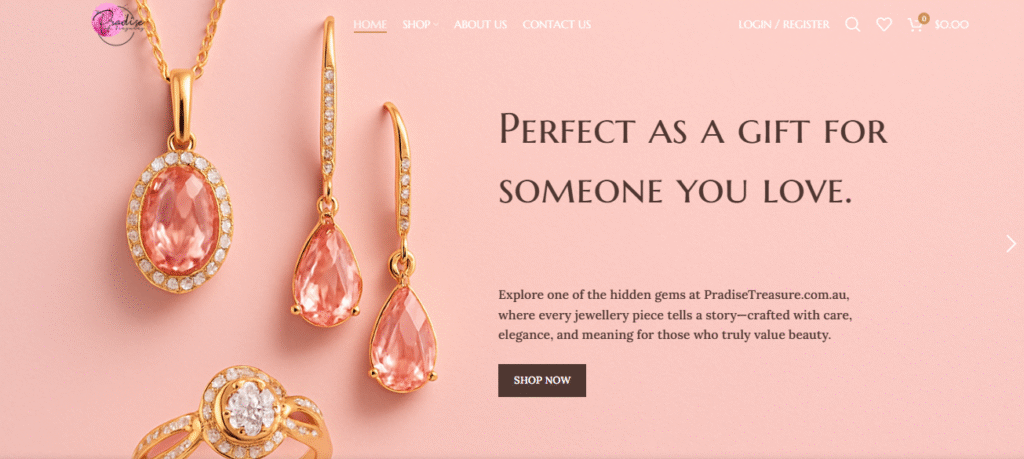The image size is (1024, 459).
Task: Open the search magnifier icon
Action: [x=852, y=25]
